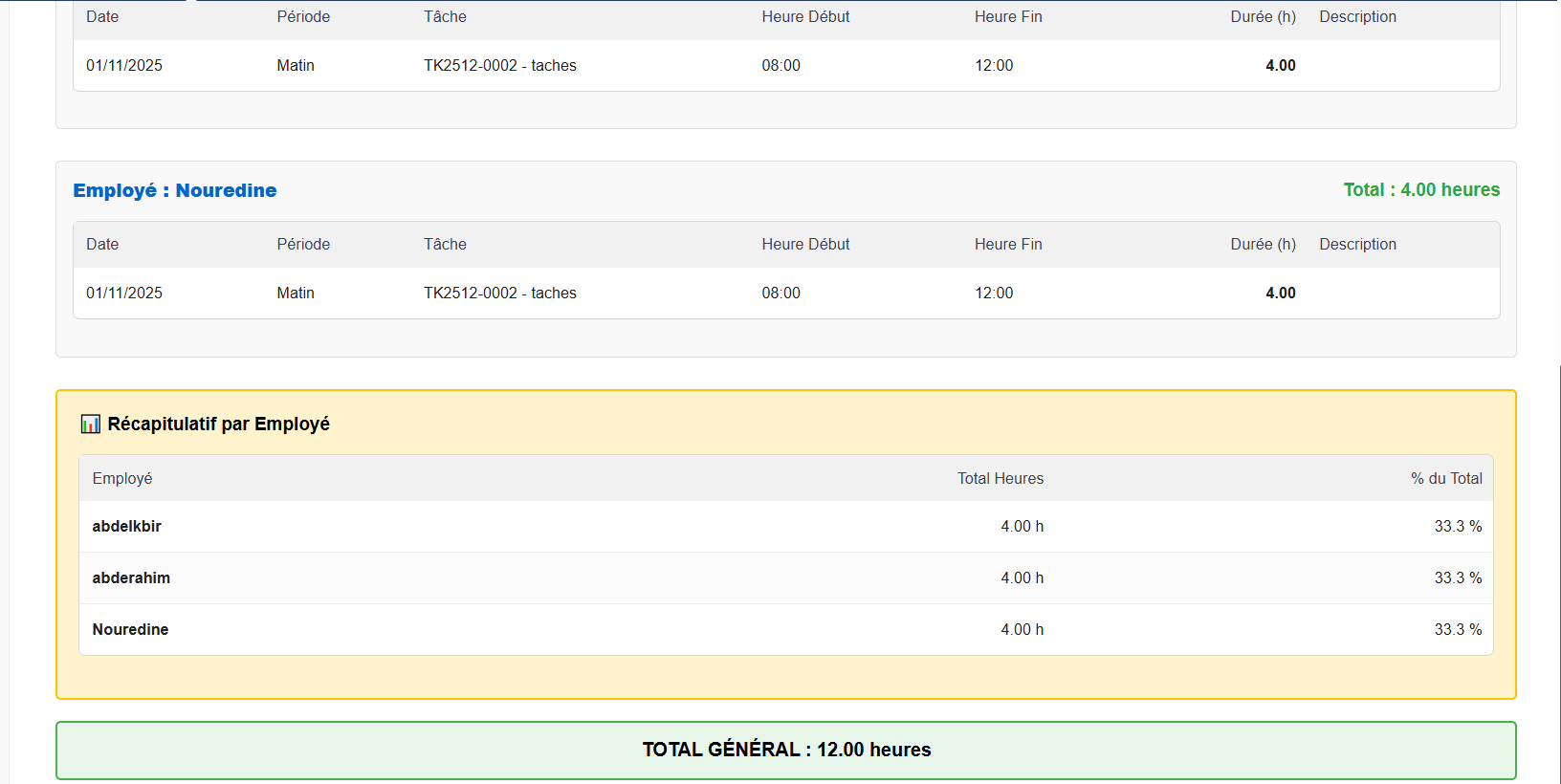Click 'Durée (h)' header in the top table

1263,16
